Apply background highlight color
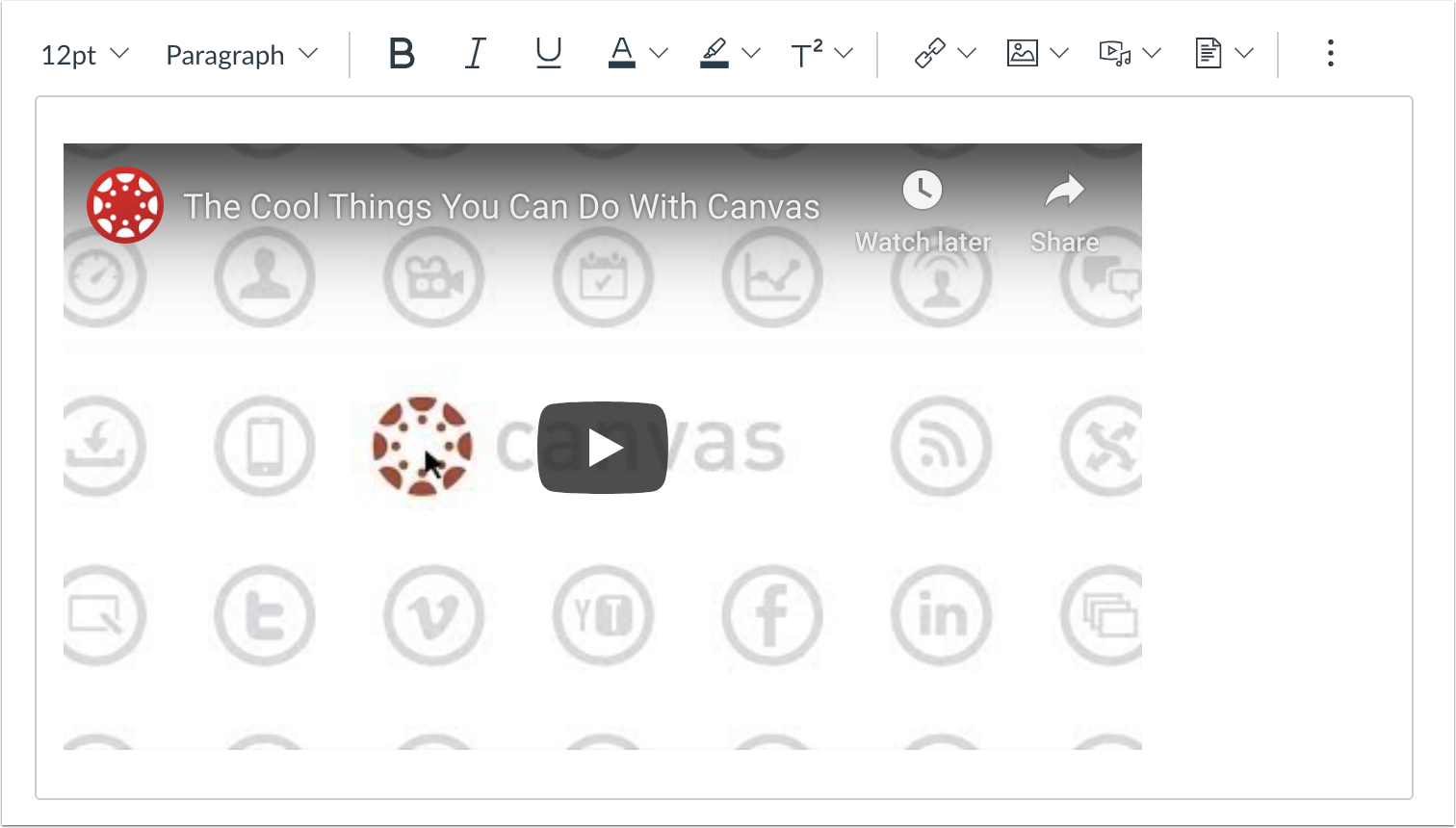 [x=714, y=54]
